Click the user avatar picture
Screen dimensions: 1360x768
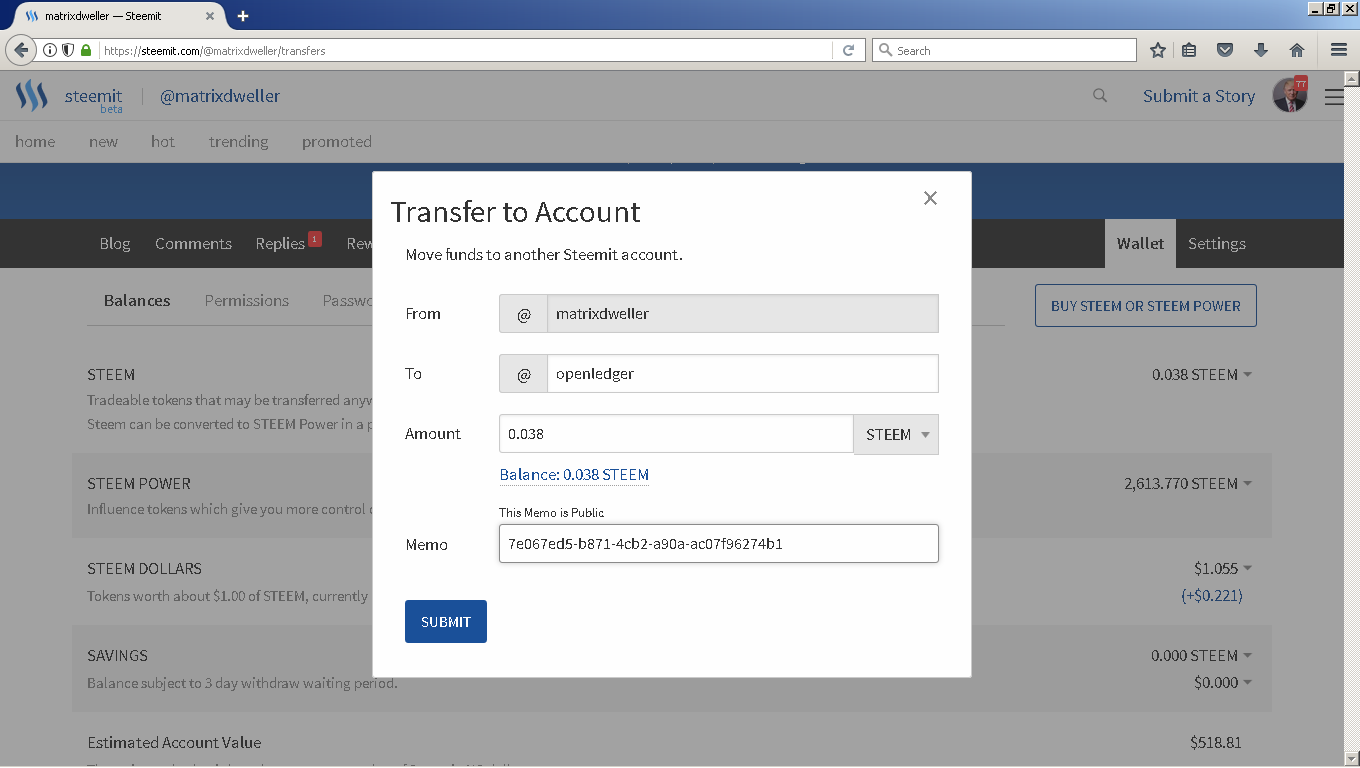[x=1290, y=96]
